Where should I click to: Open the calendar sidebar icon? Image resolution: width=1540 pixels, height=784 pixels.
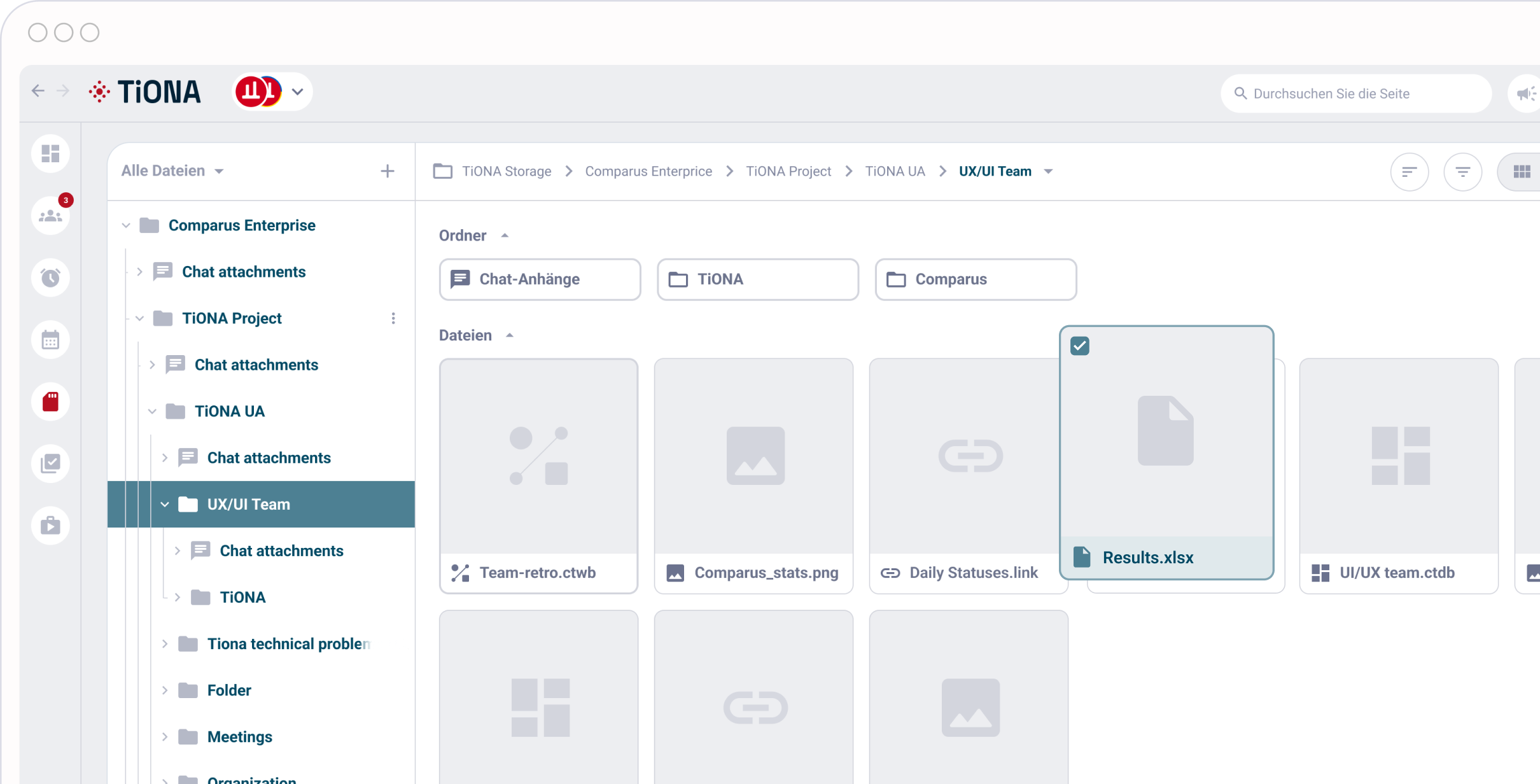pyautogui.click(x=50, y=340)
